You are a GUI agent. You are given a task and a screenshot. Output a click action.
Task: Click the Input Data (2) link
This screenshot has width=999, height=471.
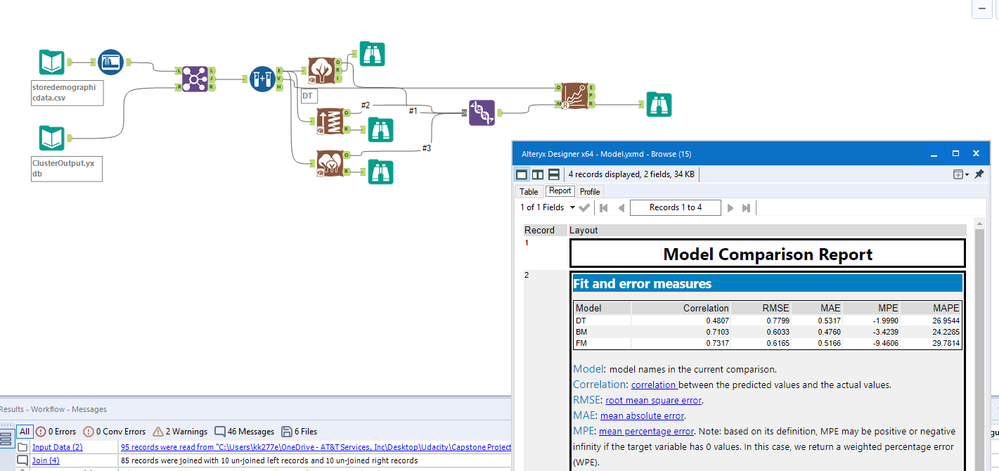coord(57,447)
